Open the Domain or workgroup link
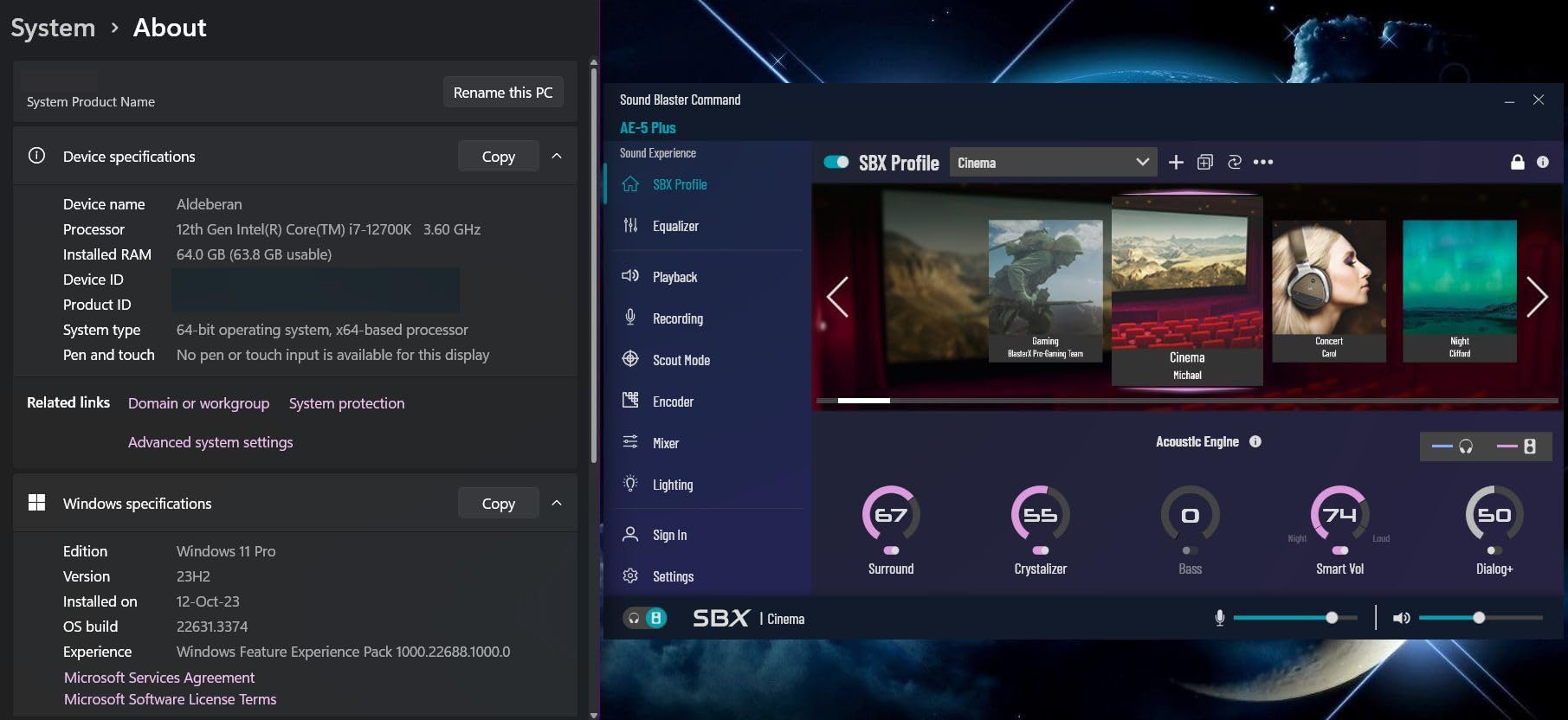The image size is (1568, 720). click(198, 403)
